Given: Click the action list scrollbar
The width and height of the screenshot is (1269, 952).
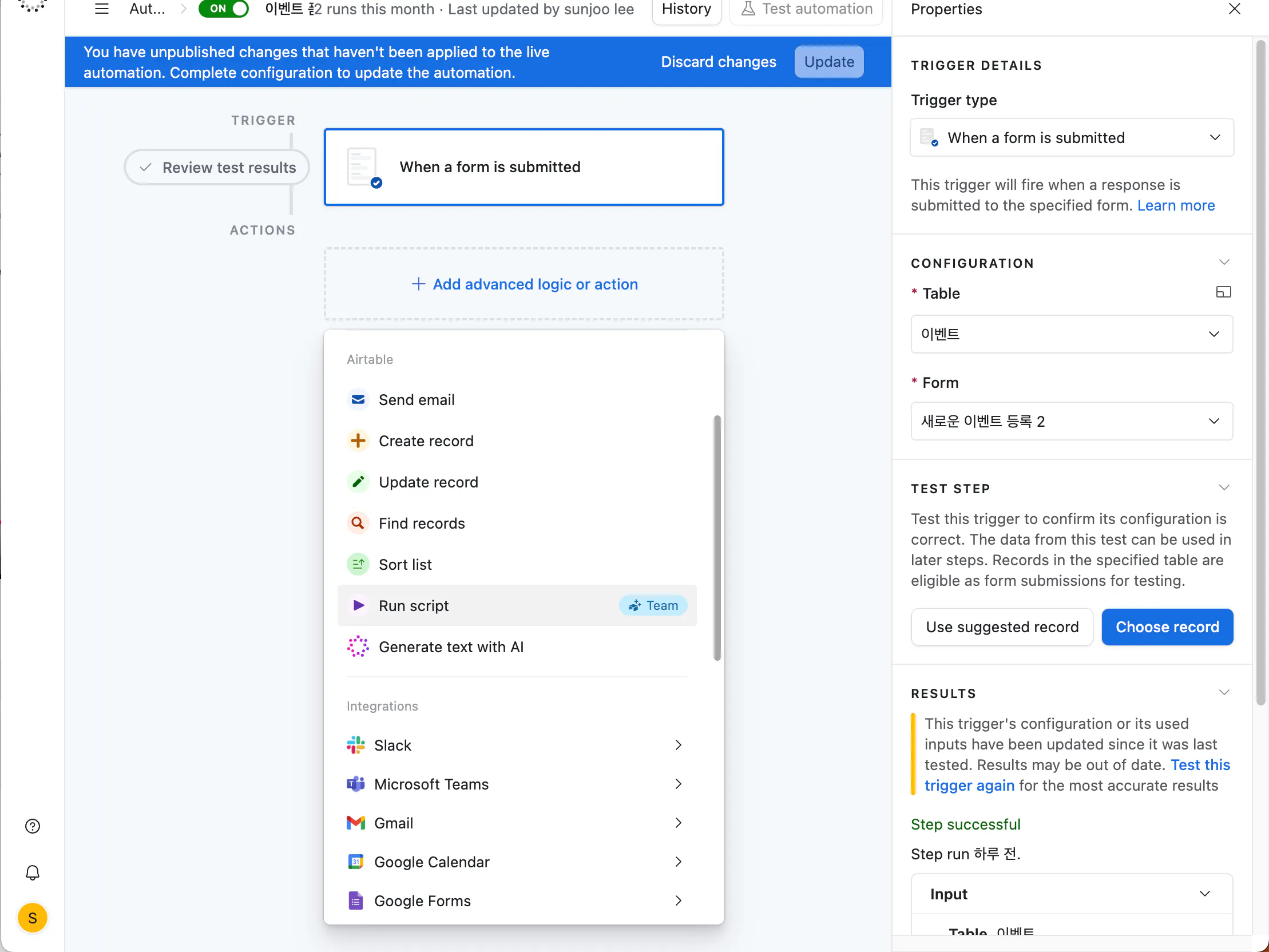Looking at the screenshot, I should pyautogui.click(x=716, y=537).
